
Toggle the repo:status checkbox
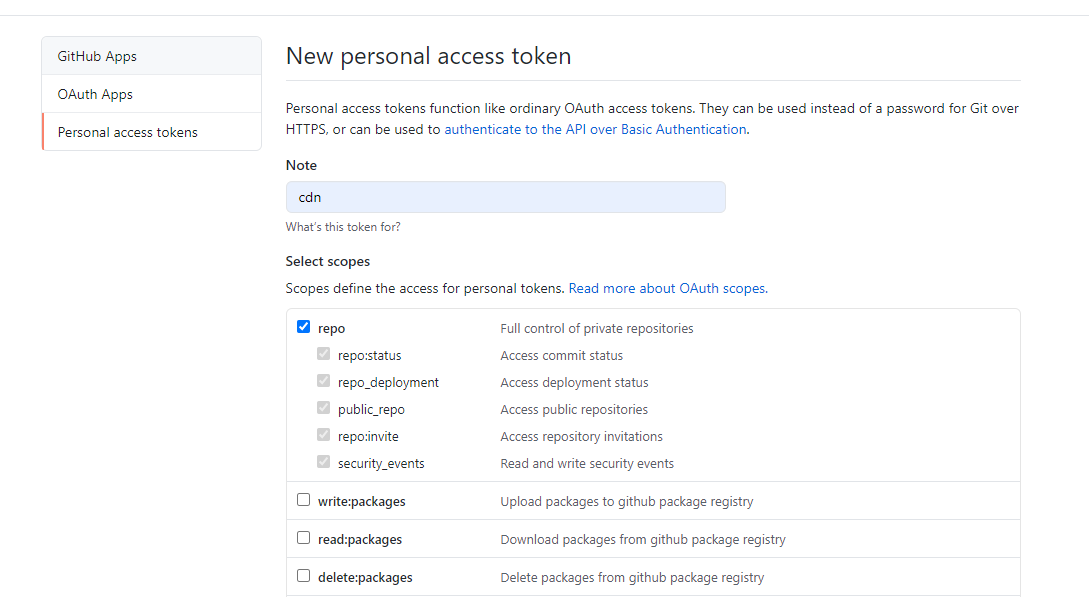[324, 354]
